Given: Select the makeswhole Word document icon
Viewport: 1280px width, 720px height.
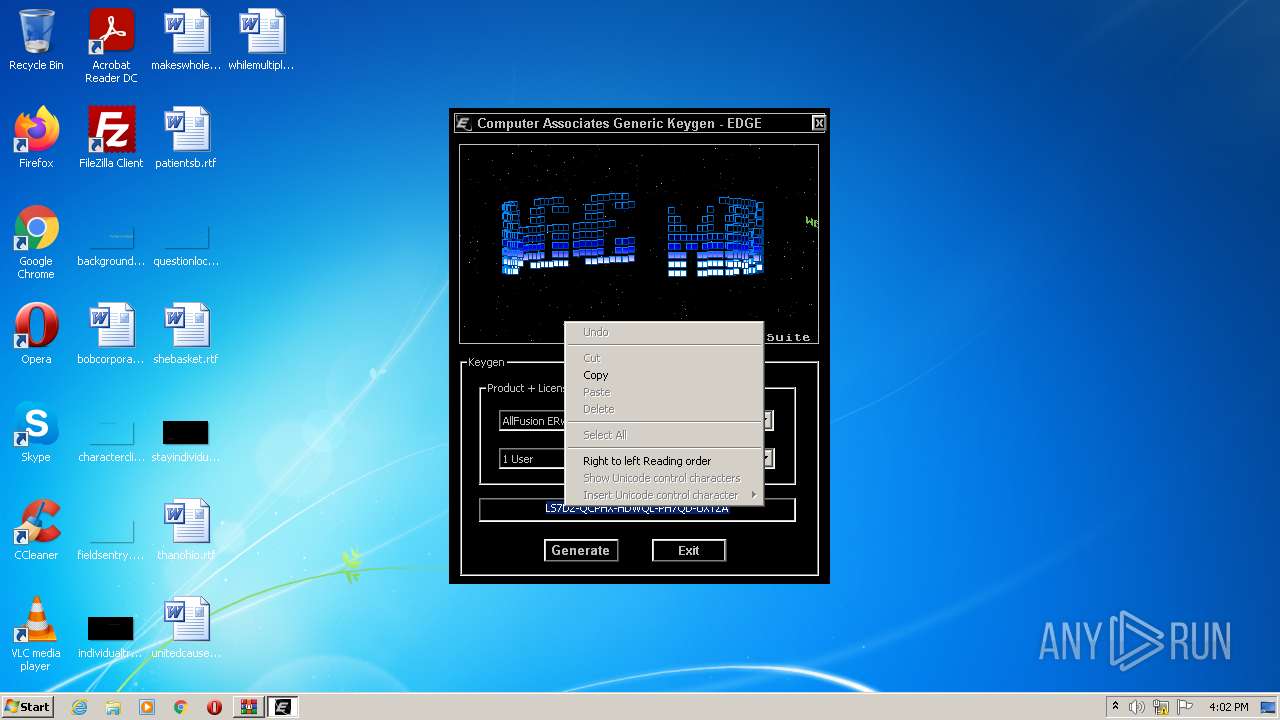Looking at the screenshot, I should pos(186,40).
